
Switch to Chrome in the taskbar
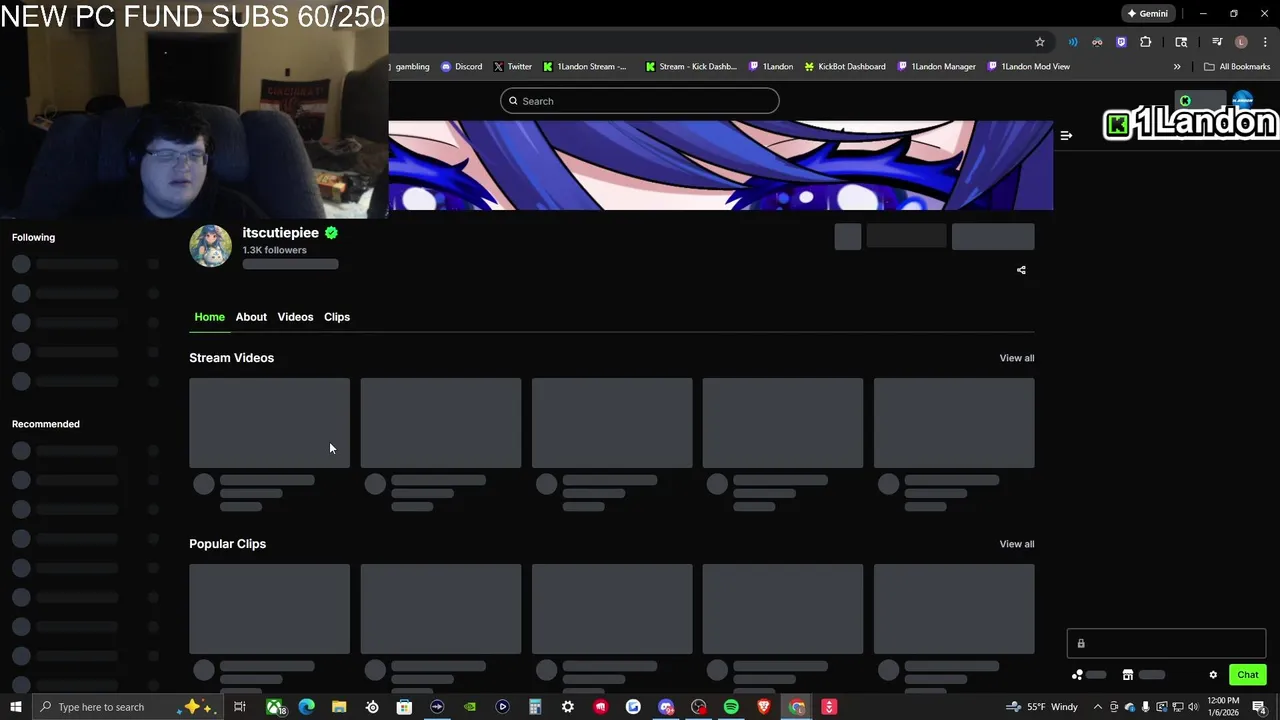pyautogui.click(x=796, y=707)
